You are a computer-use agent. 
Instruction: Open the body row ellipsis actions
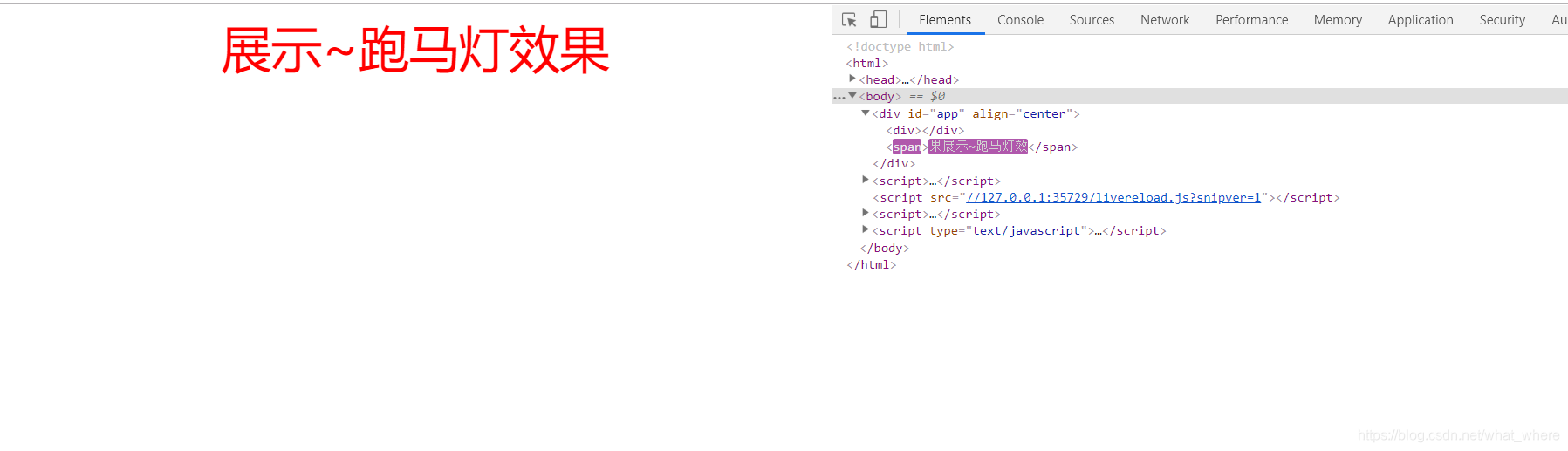[839, 97]
